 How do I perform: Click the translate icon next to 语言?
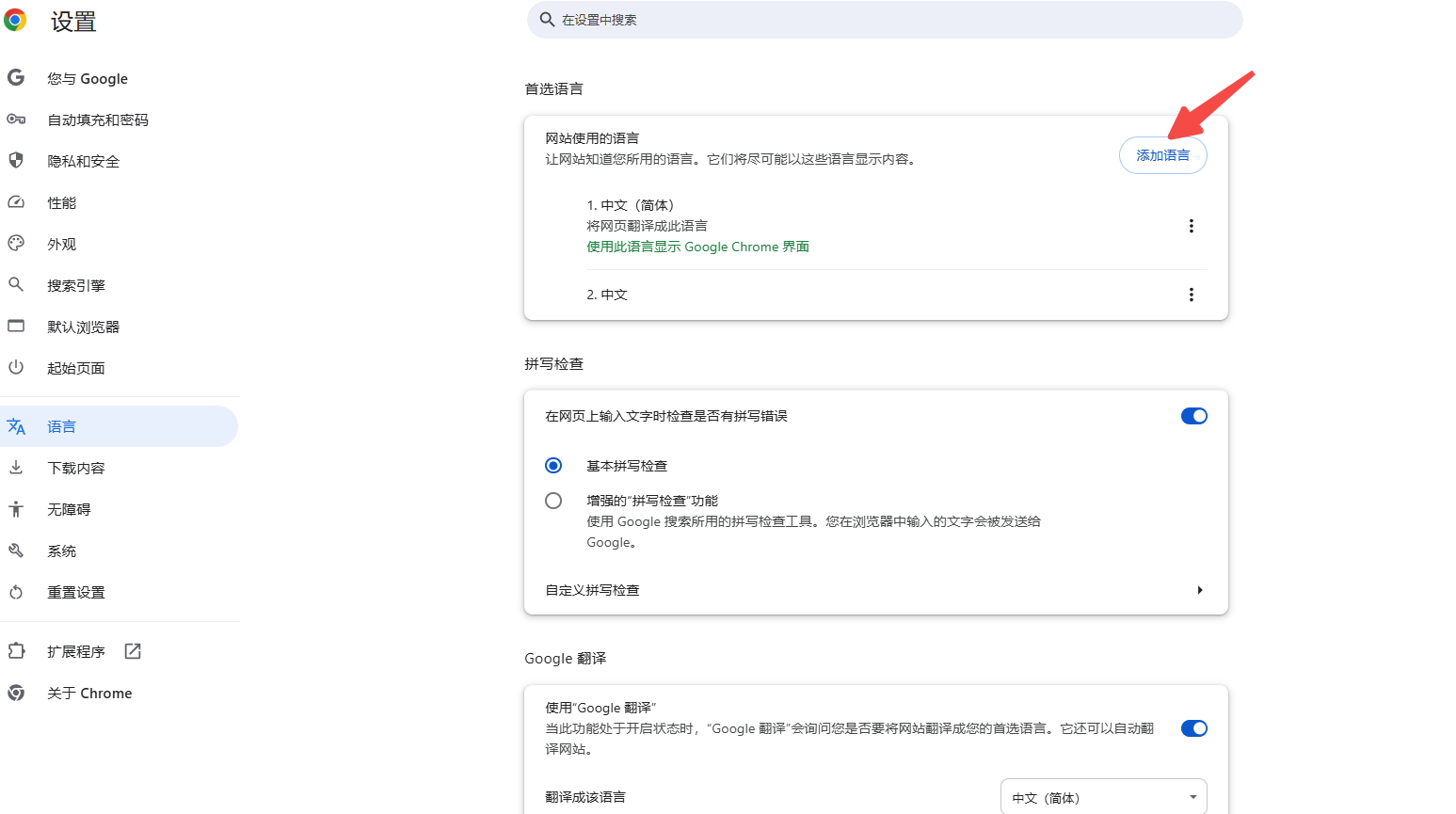click(x=16, y=426)
